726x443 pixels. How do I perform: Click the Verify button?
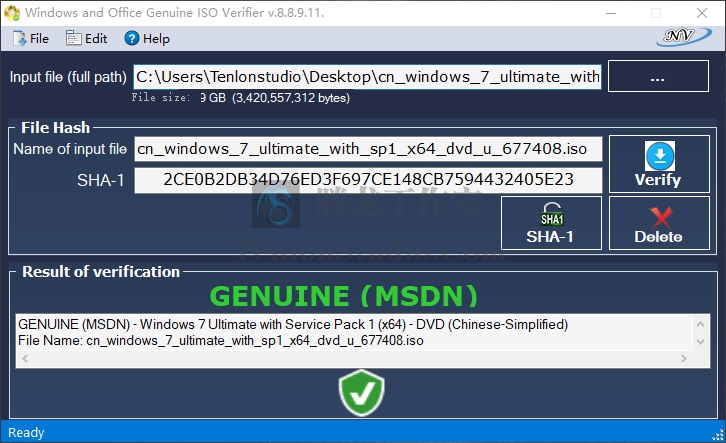(x=659, y=164)
